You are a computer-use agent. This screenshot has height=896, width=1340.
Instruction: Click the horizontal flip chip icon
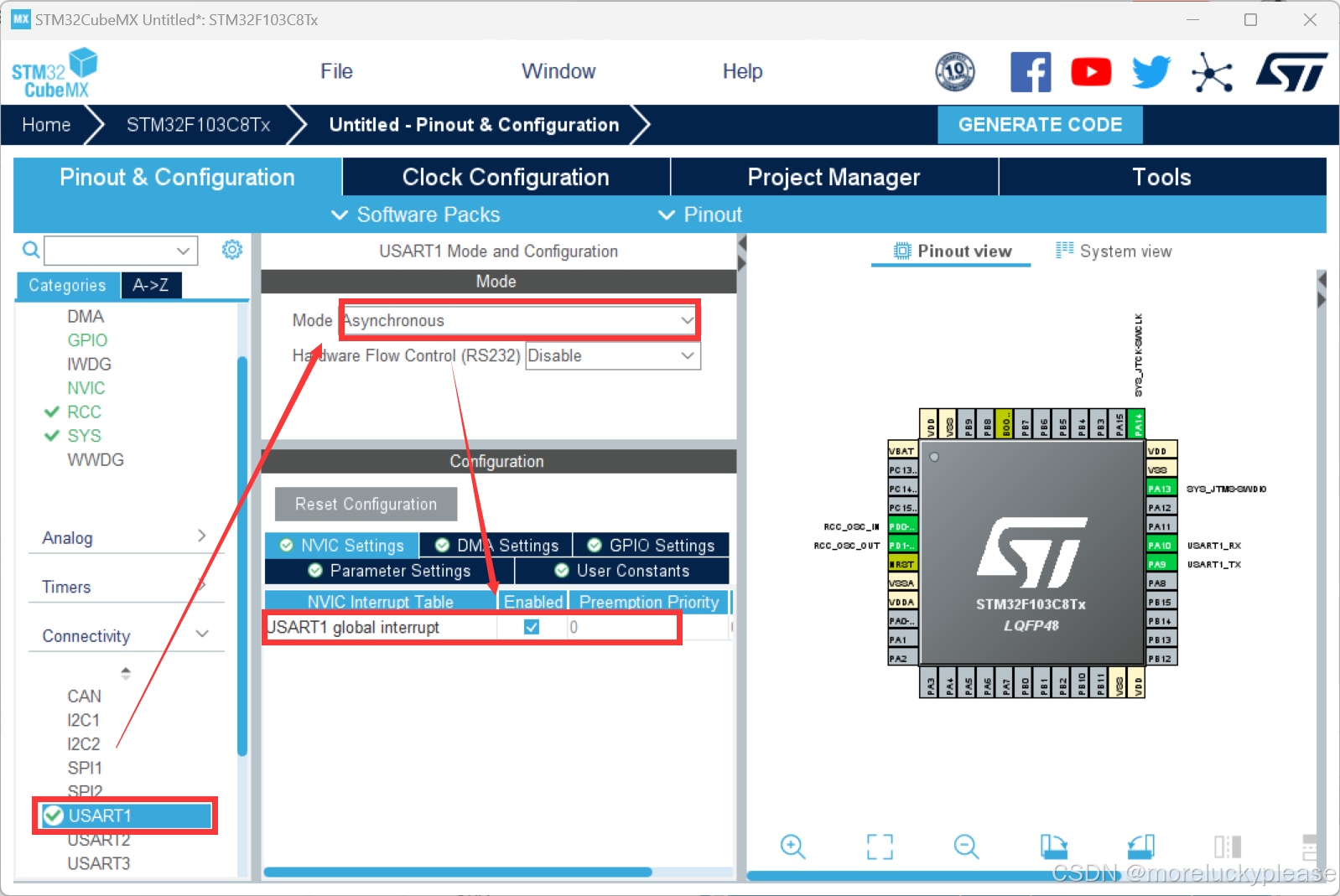1228,847
